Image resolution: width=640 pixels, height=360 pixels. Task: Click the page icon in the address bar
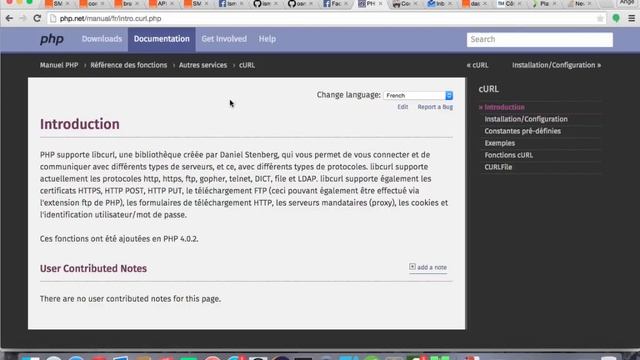pyautogui.click(x=53, y=18)
